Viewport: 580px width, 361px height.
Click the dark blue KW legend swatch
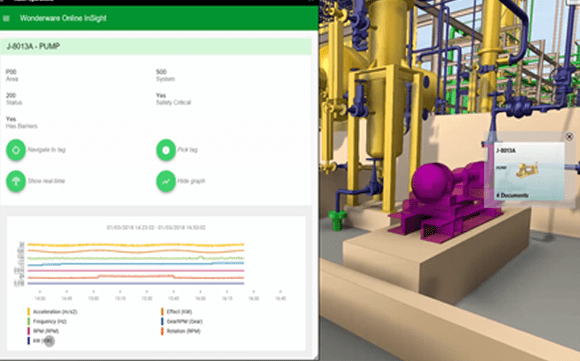pyautogui.click(x=29, y=341)
